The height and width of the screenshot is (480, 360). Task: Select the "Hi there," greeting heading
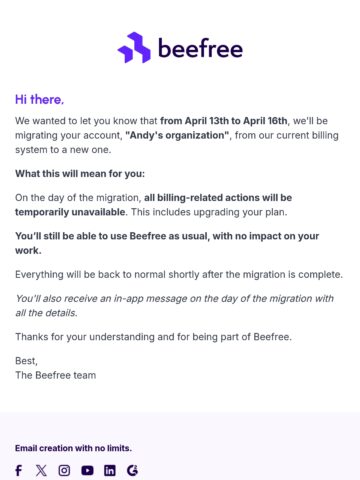tap(39, 99)
